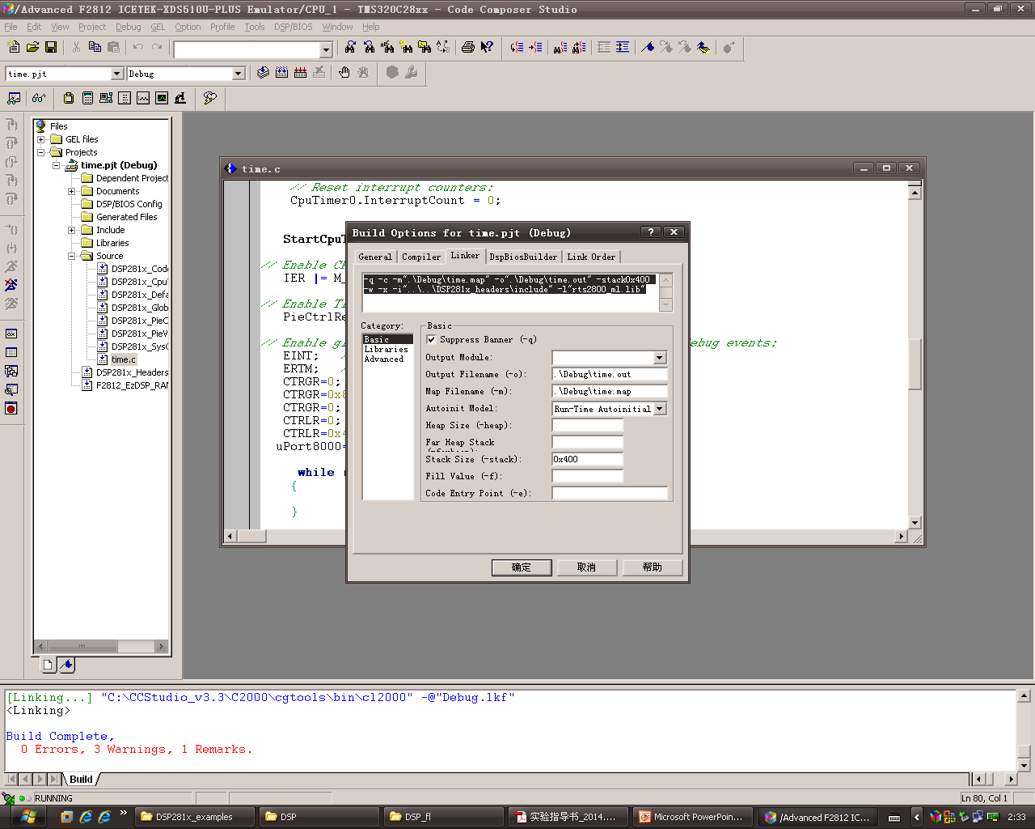Viewport: 1035px width, 829px height.
Task: Open the Autoinit Model dropdown
Action: (x=659, y=409)
